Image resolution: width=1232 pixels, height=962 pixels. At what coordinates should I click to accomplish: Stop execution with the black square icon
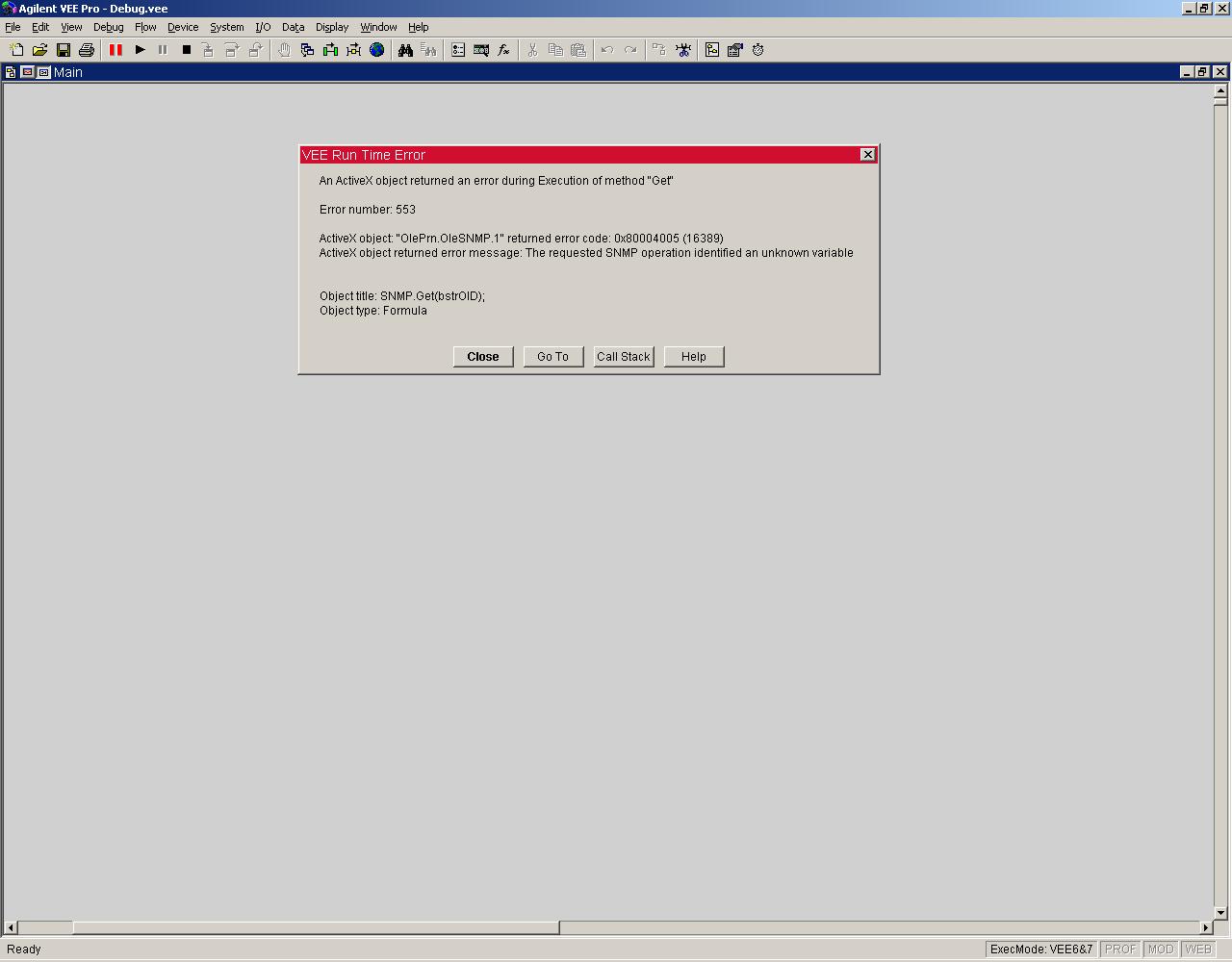(x=187, y=50)
